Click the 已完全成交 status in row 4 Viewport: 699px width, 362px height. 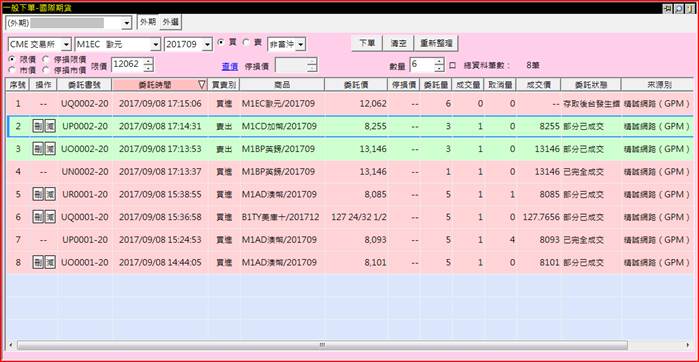584,172
